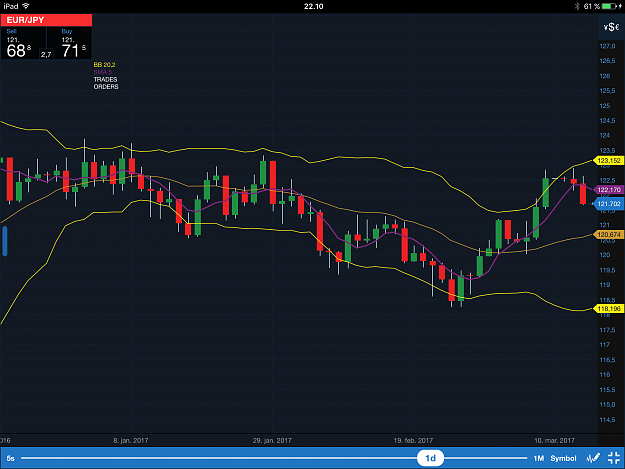Screen dimensions: 625x469
Task: Select the SMA 5 indicator label
Action: 102,72
